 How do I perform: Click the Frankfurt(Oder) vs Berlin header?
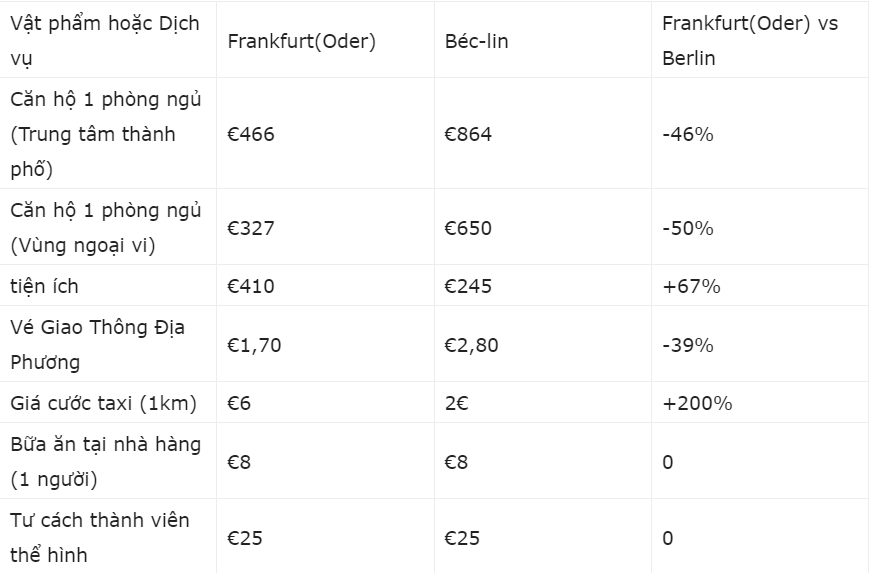(x=750, y=40)
